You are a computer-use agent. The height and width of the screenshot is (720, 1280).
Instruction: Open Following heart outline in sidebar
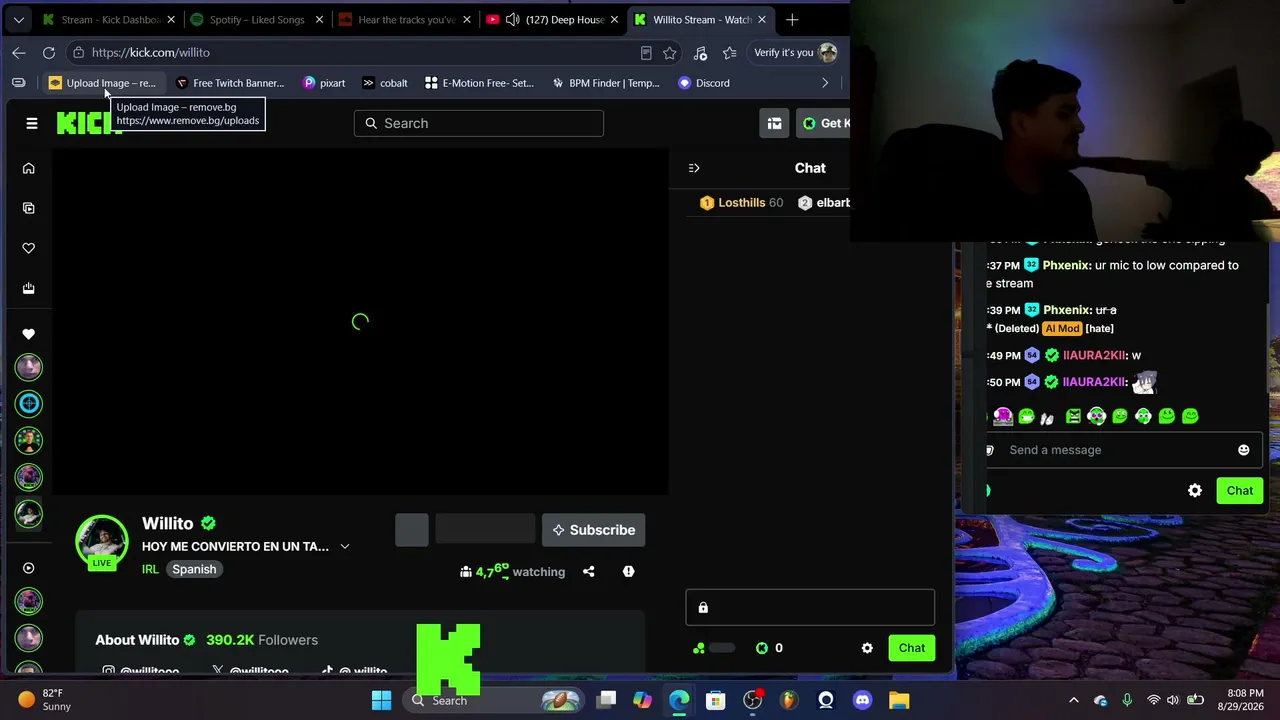29,248
